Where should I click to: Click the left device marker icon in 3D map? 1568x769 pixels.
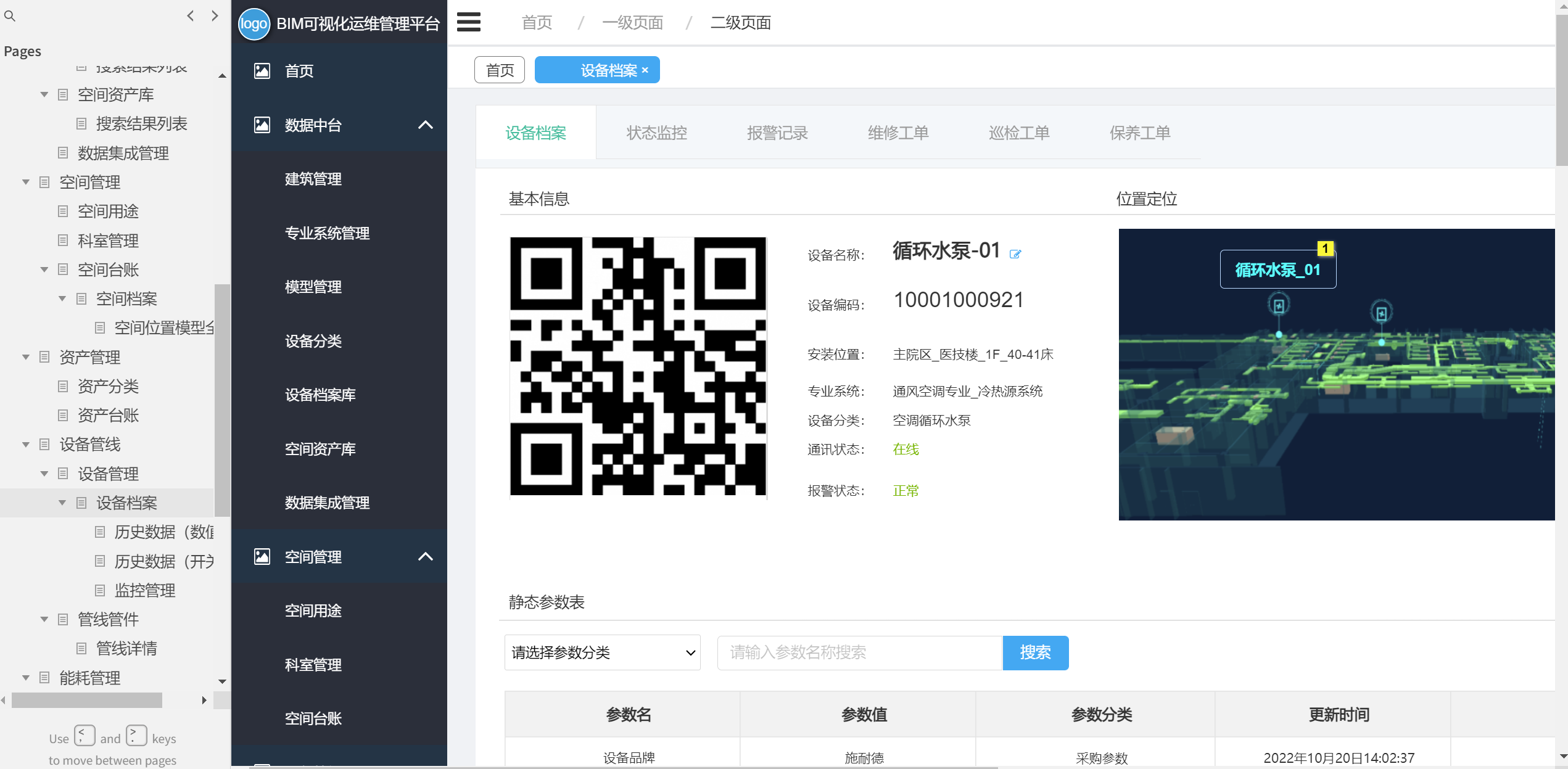[1279, 305]
